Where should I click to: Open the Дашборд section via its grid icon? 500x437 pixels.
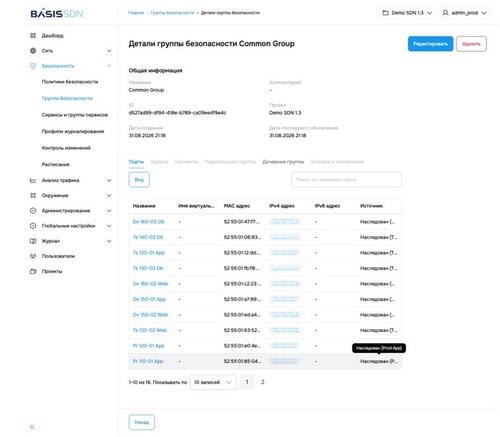[33, 35]
